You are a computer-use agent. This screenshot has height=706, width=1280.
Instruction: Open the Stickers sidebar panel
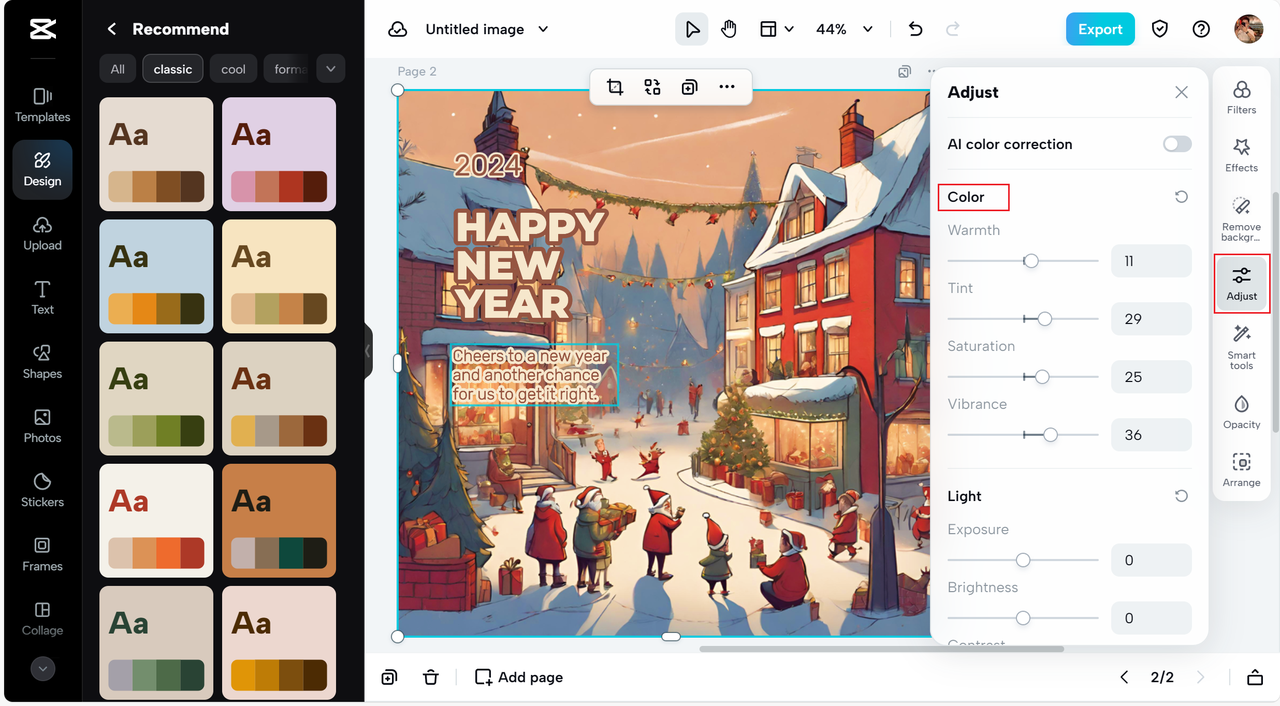pos(42,489)
